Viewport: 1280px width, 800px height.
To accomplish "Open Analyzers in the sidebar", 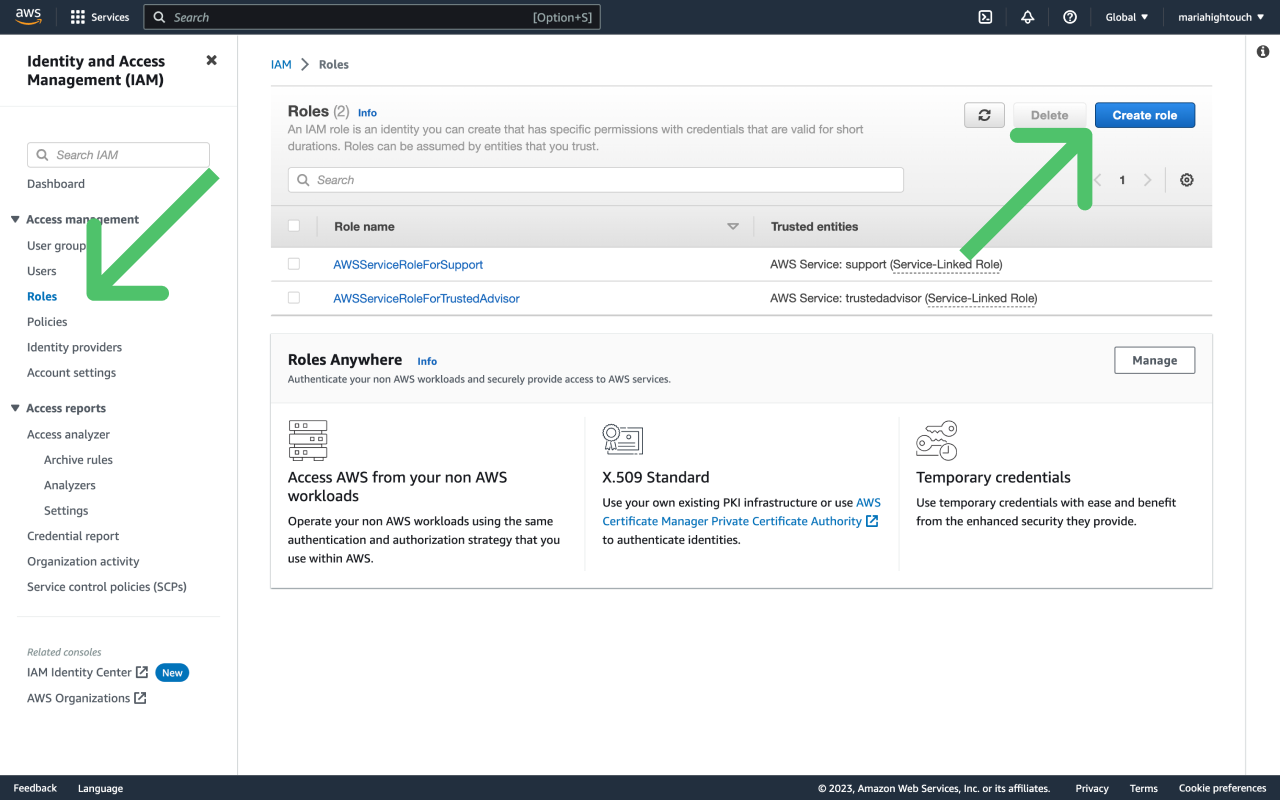I will pos(70,485).
